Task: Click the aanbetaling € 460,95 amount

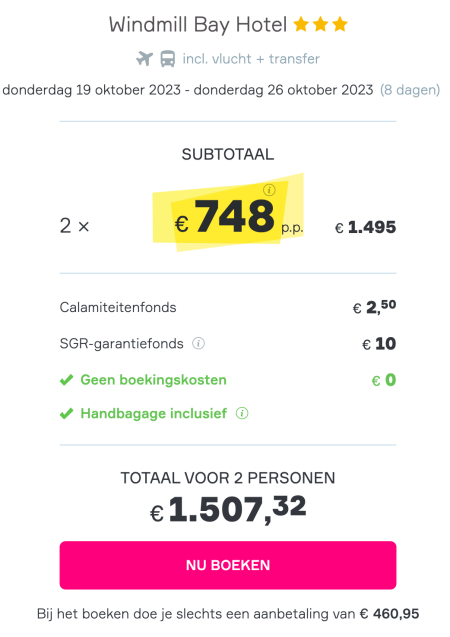Action: coord(389,614)
